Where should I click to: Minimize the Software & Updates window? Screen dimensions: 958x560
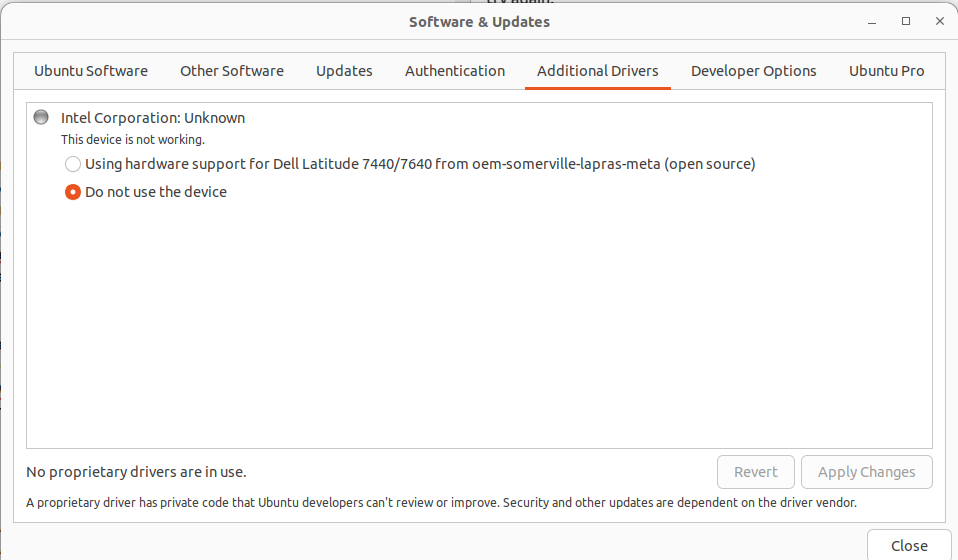[873, 21]
